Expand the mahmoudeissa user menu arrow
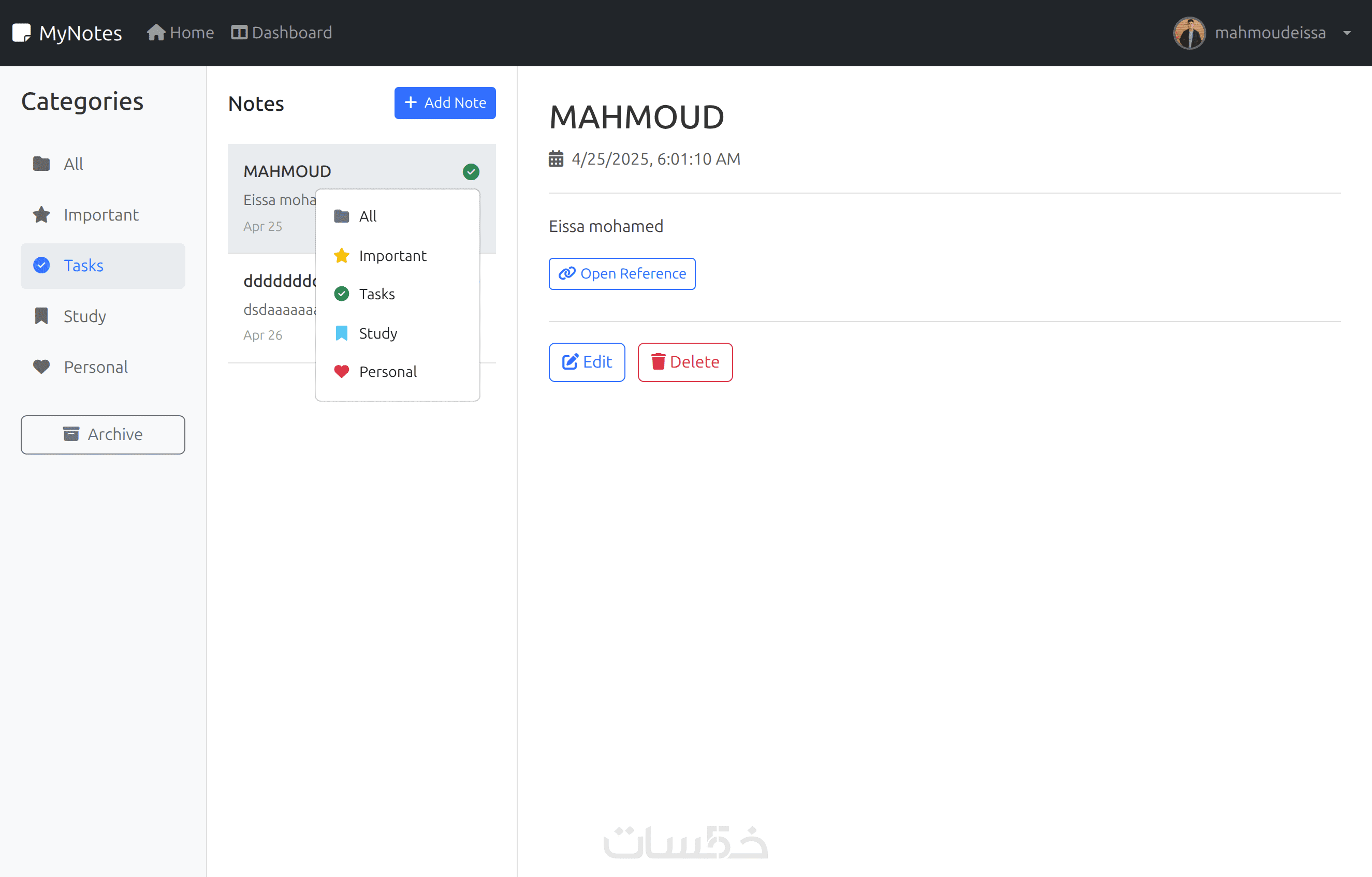Viewport: 1372px width, 877px height. coord(1347,33)
